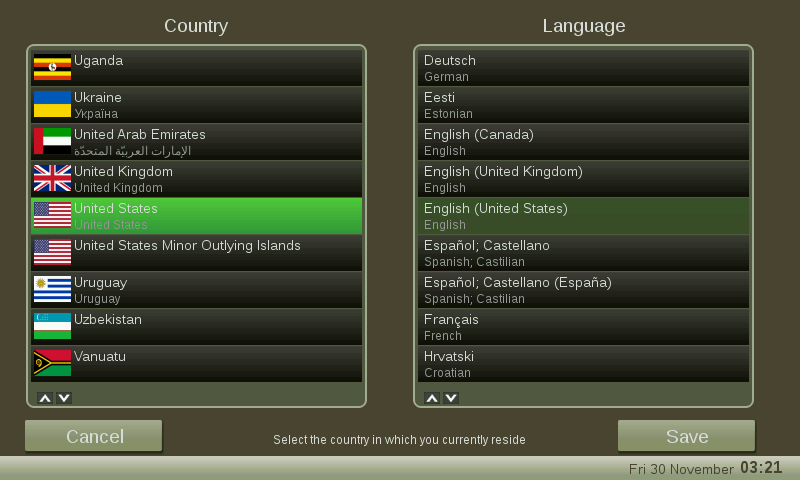Screen dimensions: 800x480
Task: Select the Uzbekistan flag icon
Action: click(x=52, y=326)
